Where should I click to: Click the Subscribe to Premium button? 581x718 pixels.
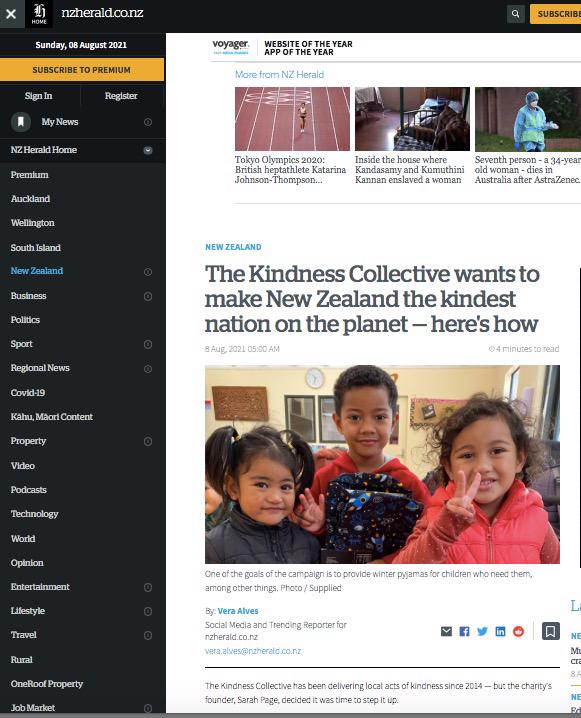click(x=82, y=70)
